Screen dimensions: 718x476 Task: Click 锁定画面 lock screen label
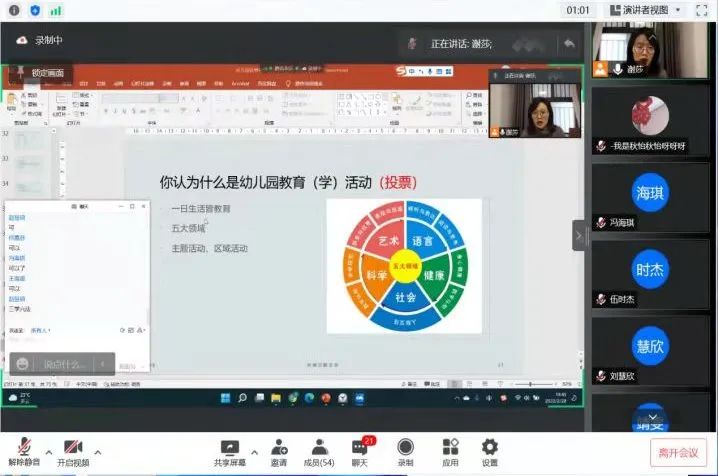pyautogui.click(x=45, y=73)
